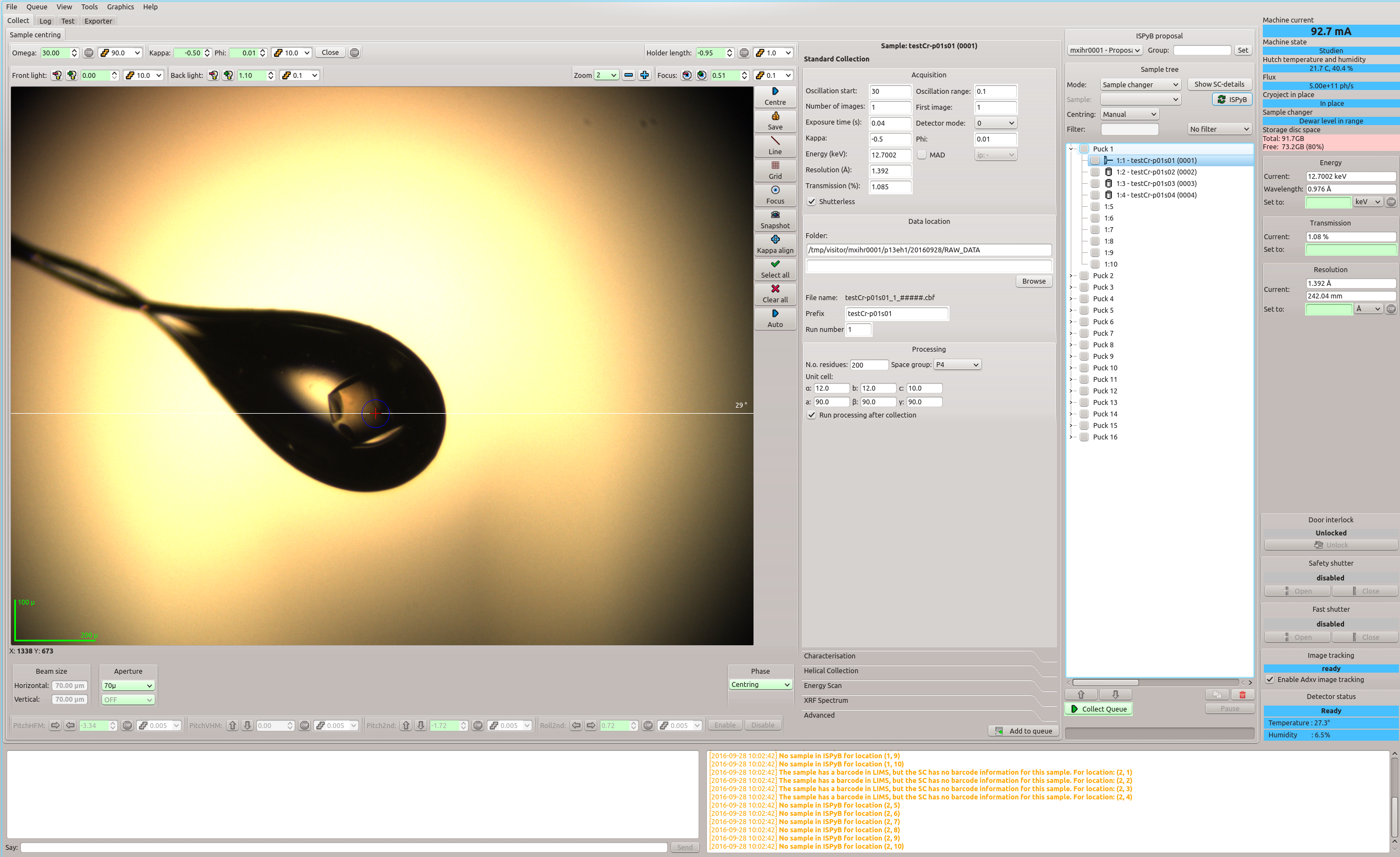Click the Browse folder button

tap(1033, 281)
